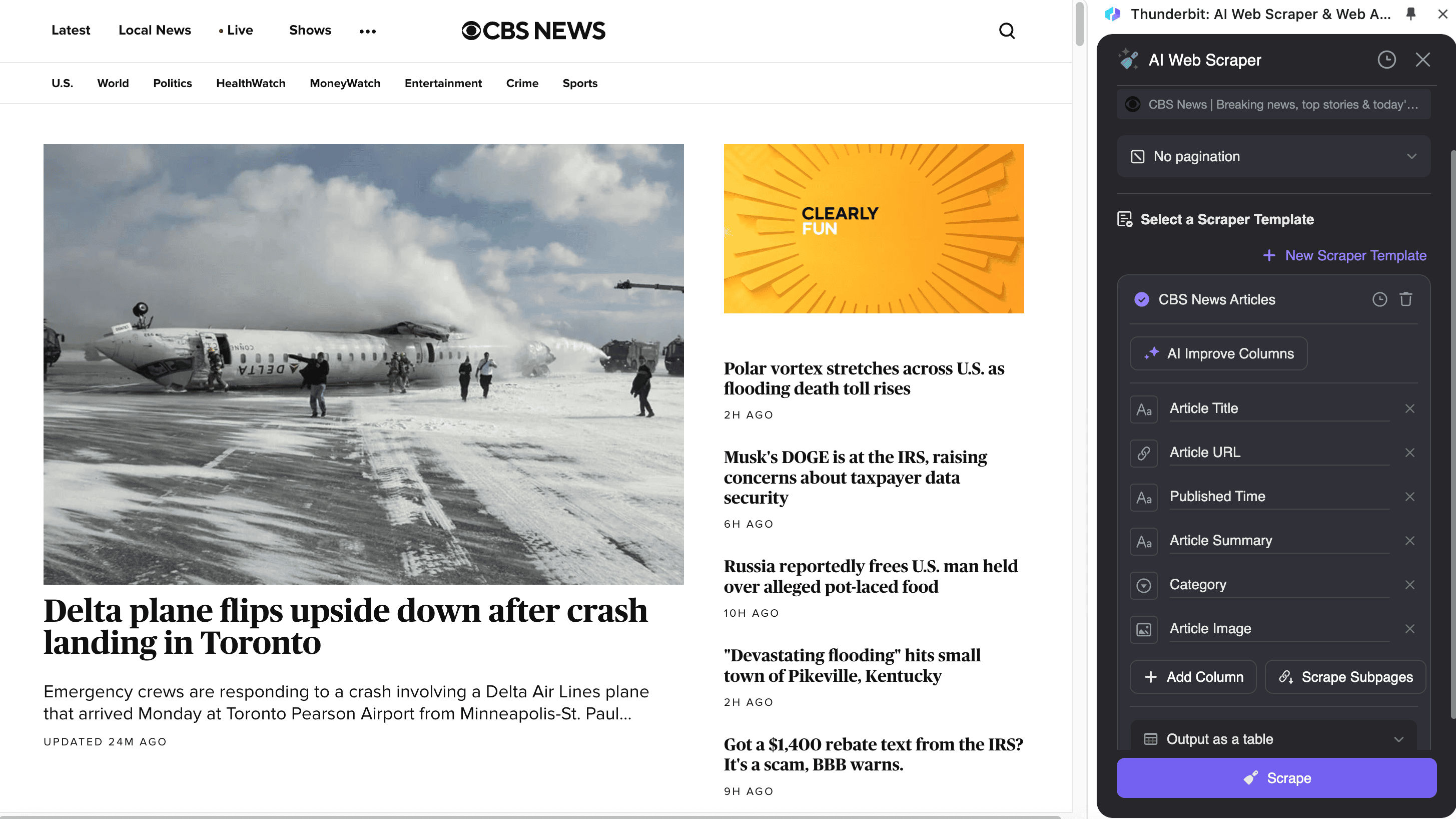Remove the Published Time column
Screen dimensions: 1456x819
pos(1409,497)
